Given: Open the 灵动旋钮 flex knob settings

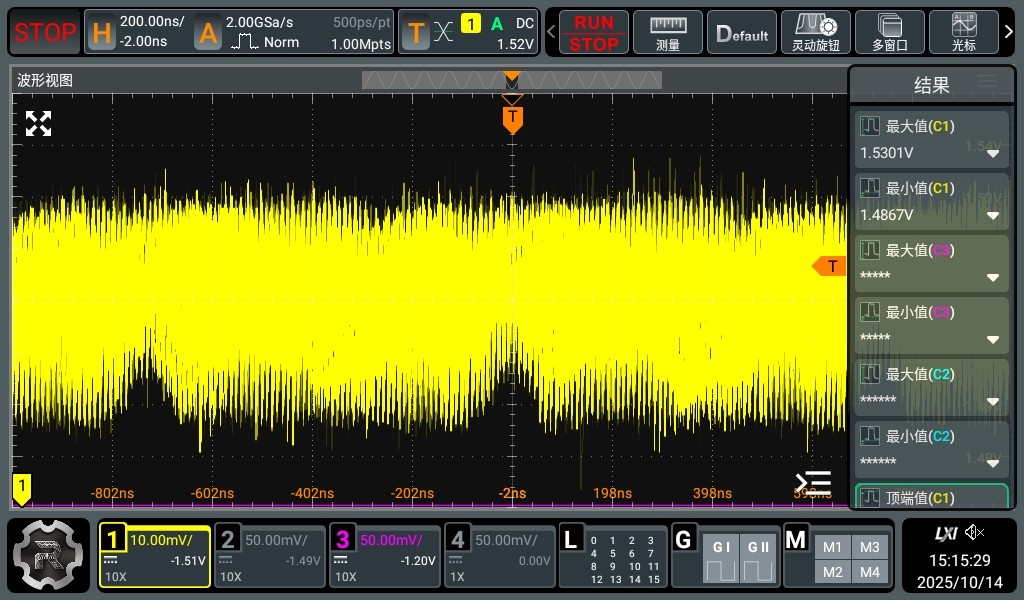Looking at the screenshot, I should click(x=815, y=33).
